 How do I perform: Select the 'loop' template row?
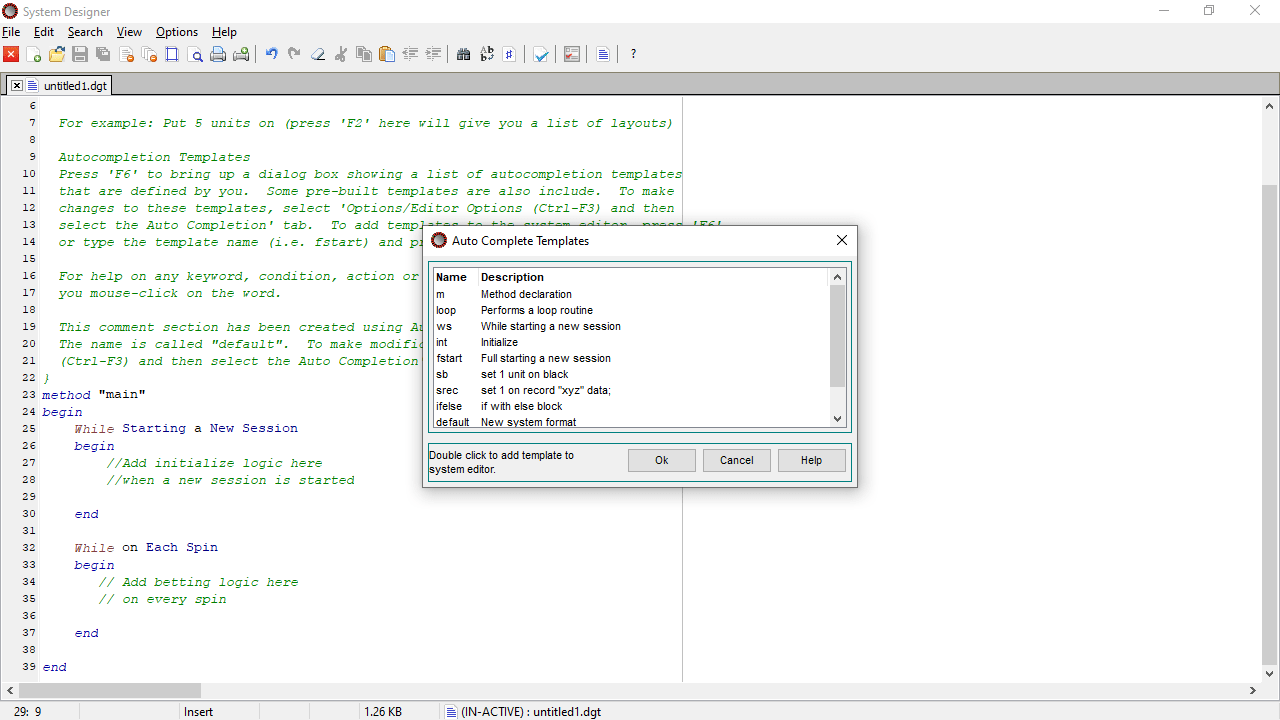(x=632, y=310)
